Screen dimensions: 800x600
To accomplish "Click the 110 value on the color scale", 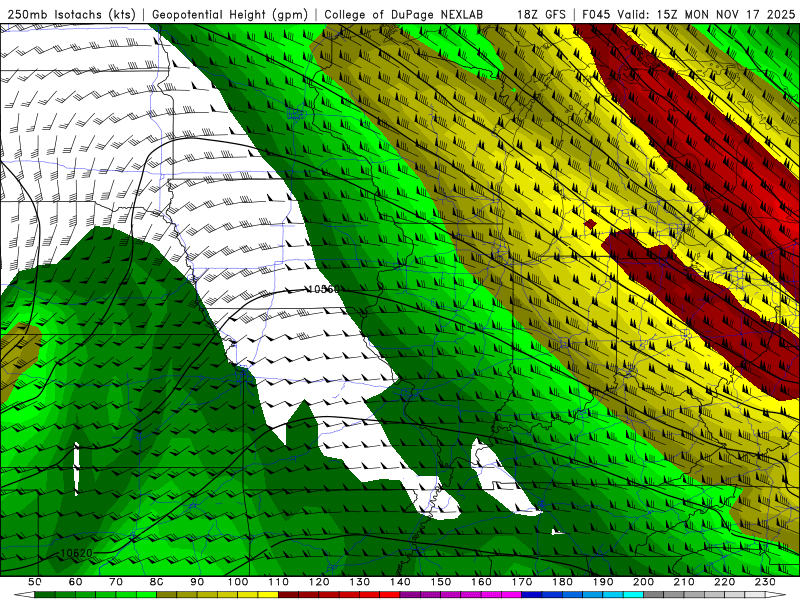I will [x=279, y=582].
